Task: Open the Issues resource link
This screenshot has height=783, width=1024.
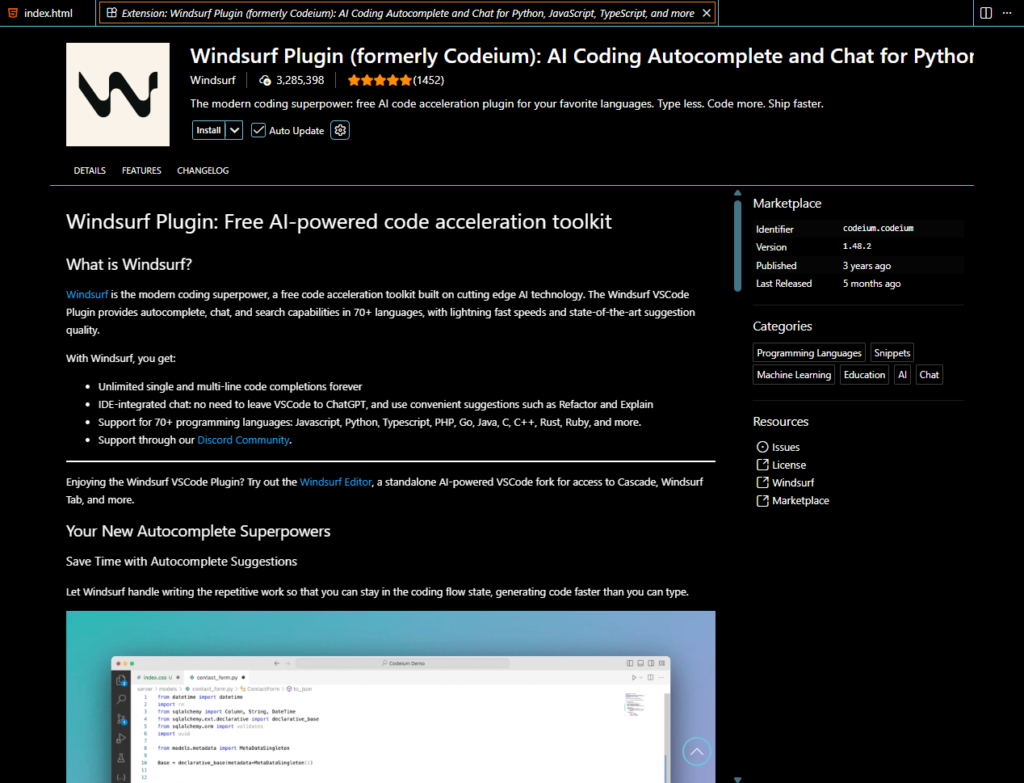Action: tap(785, 447)
